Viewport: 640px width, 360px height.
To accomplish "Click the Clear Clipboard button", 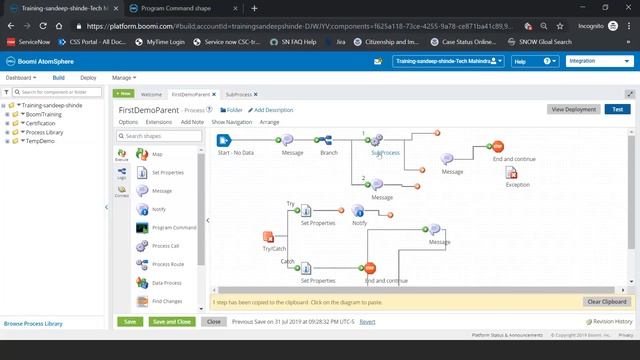I will click(x=607, y=302).
